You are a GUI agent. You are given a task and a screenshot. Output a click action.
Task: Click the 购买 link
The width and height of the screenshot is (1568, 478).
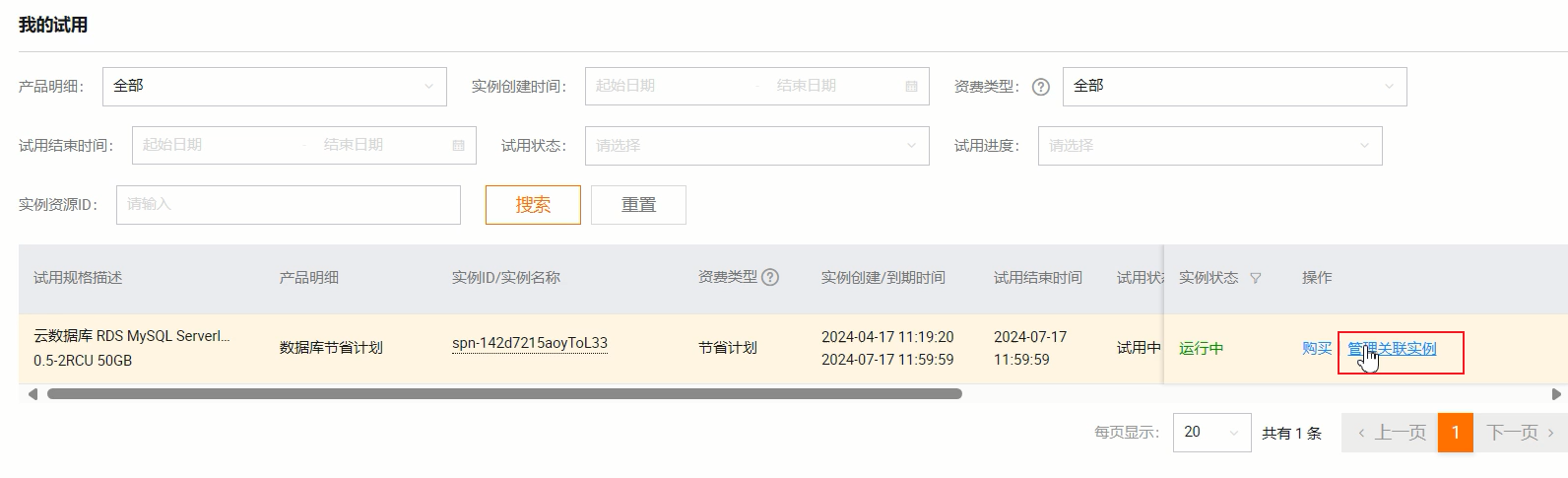(x=1316, y=349)
